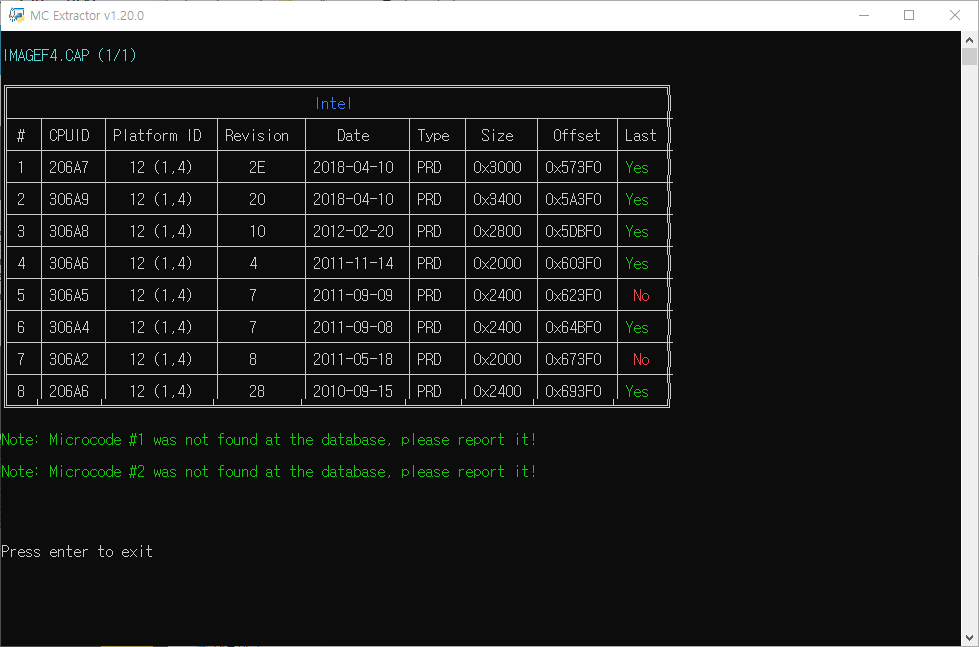Click the green Yes in the 206A7 row
This screenshot has width=979, height=647.
pos(637,167)
